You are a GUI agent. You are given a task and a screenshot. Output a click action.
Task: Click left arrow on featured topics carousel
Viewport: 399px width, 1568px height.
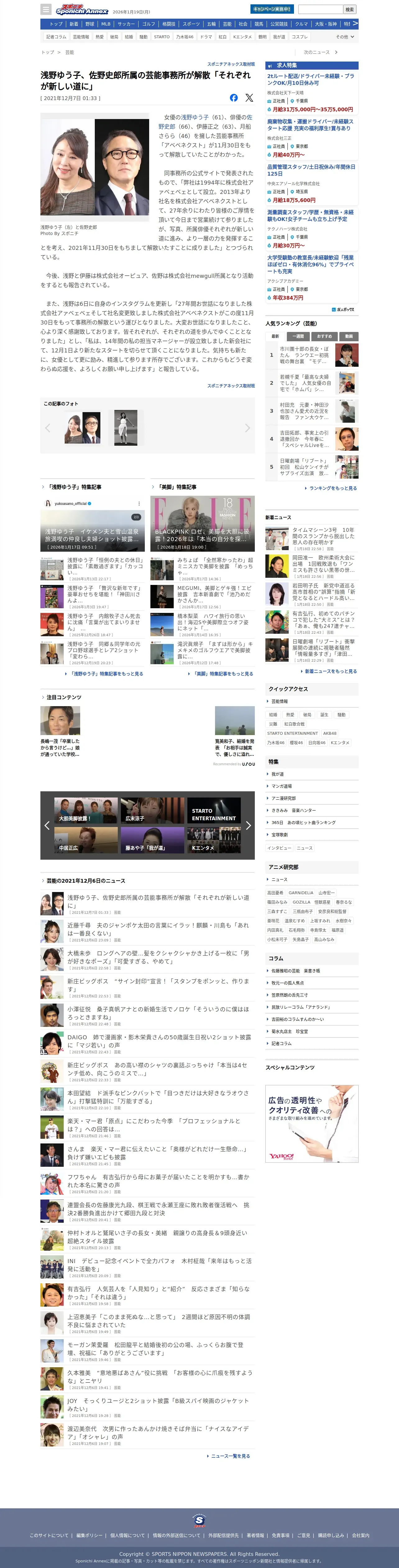[47, 825]
